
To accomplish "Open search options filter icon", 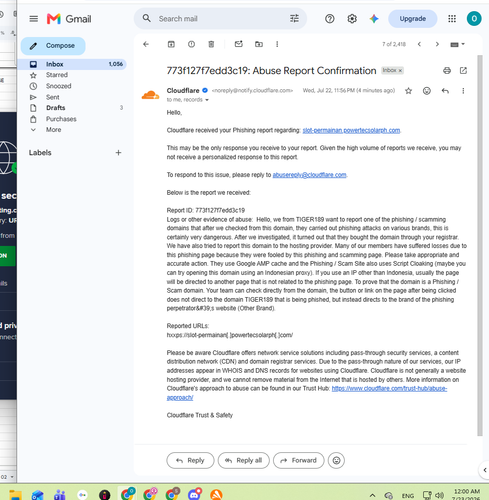I will (x=294, y=18).
